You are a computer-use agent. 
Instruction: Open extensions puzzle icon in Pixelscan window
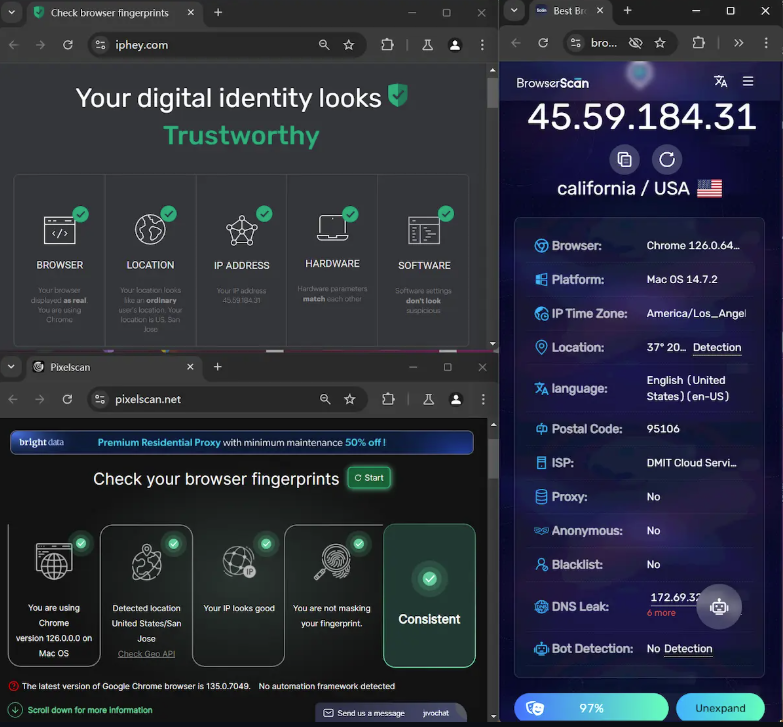pos(389,399)
